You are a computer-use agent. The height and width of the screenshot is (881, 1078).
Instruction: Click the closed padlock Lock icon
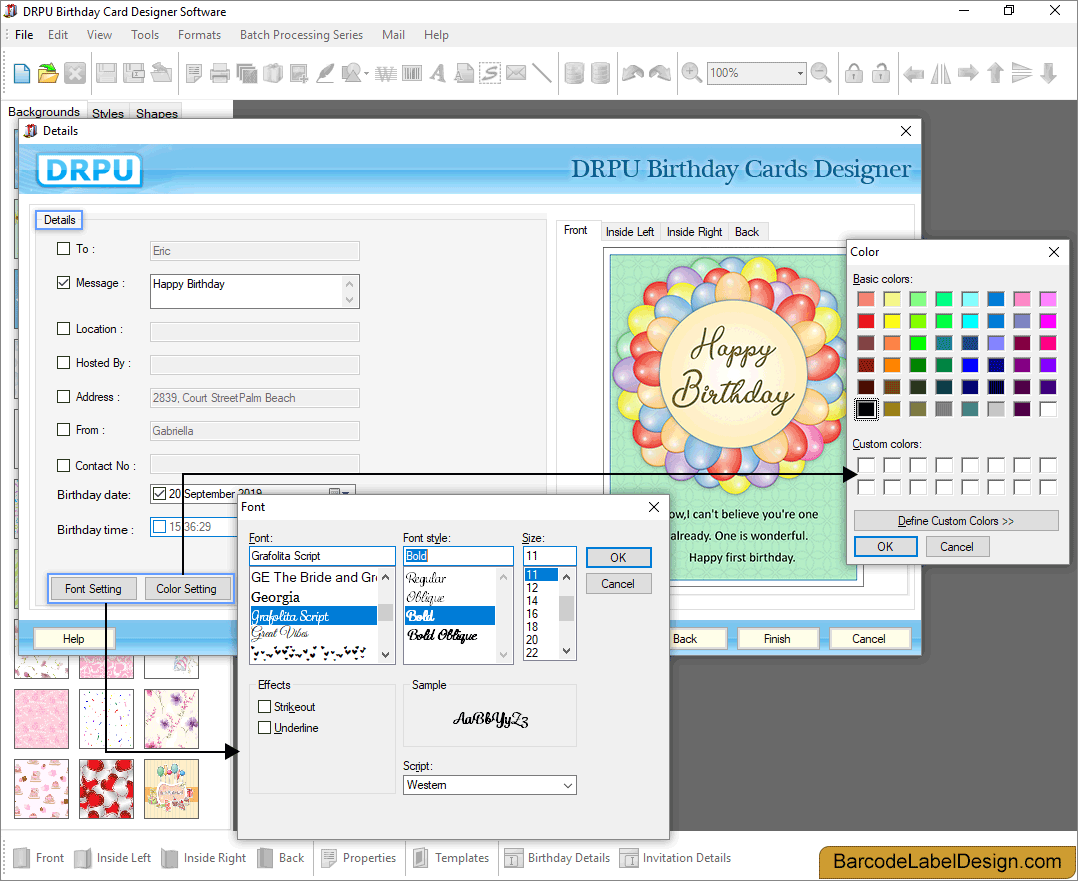point(854,73)
